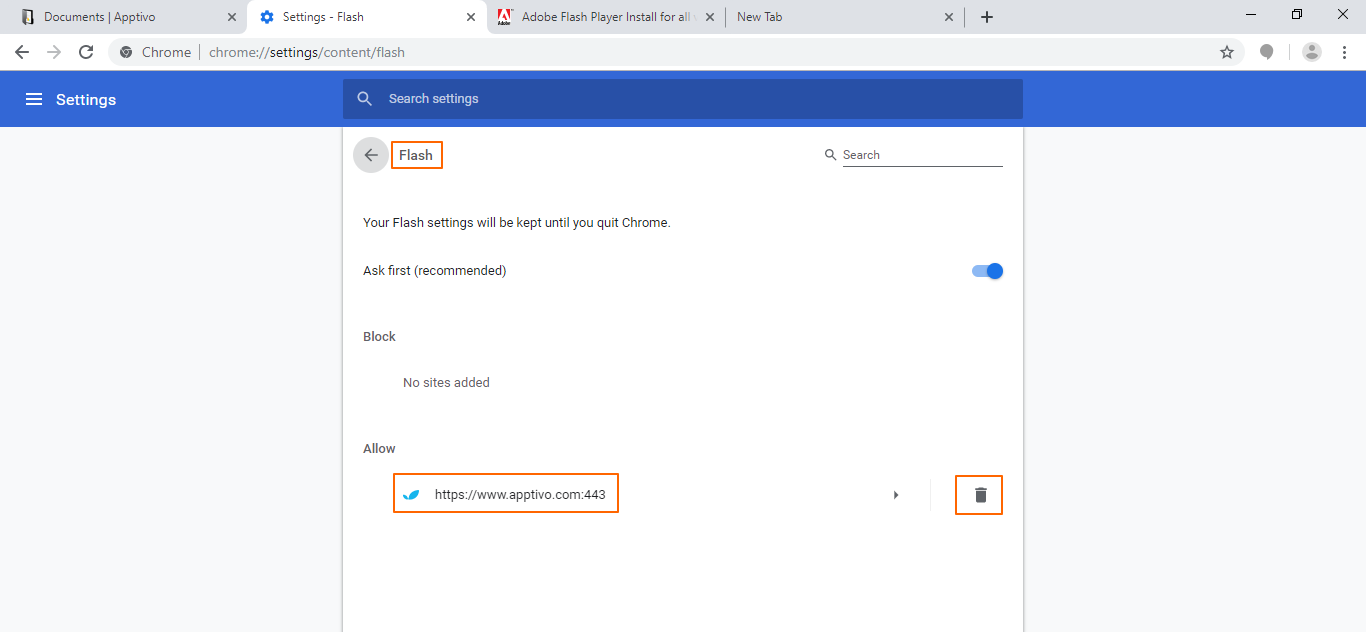Image resolution: width=1366 pixels, height=632 pixels.
Task: Click the browser forward arrow button
Action: click(54, 52)
